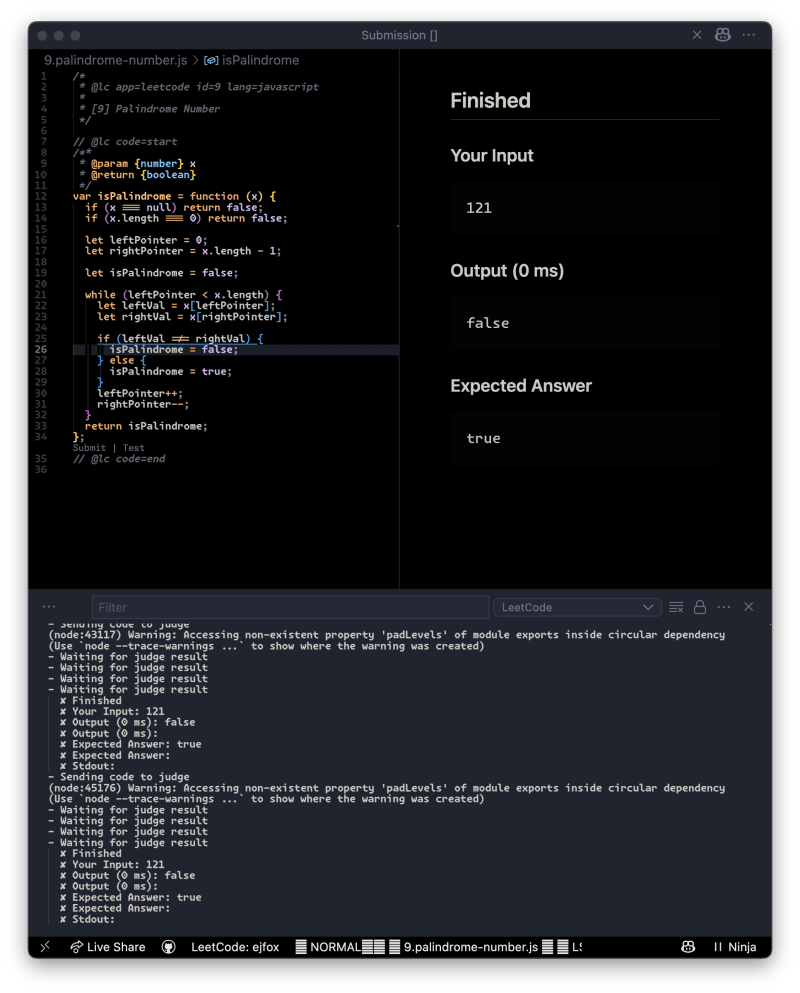800x993 pixels.
Task: Clear the Output panel contents
Action: tap(674, 607)
